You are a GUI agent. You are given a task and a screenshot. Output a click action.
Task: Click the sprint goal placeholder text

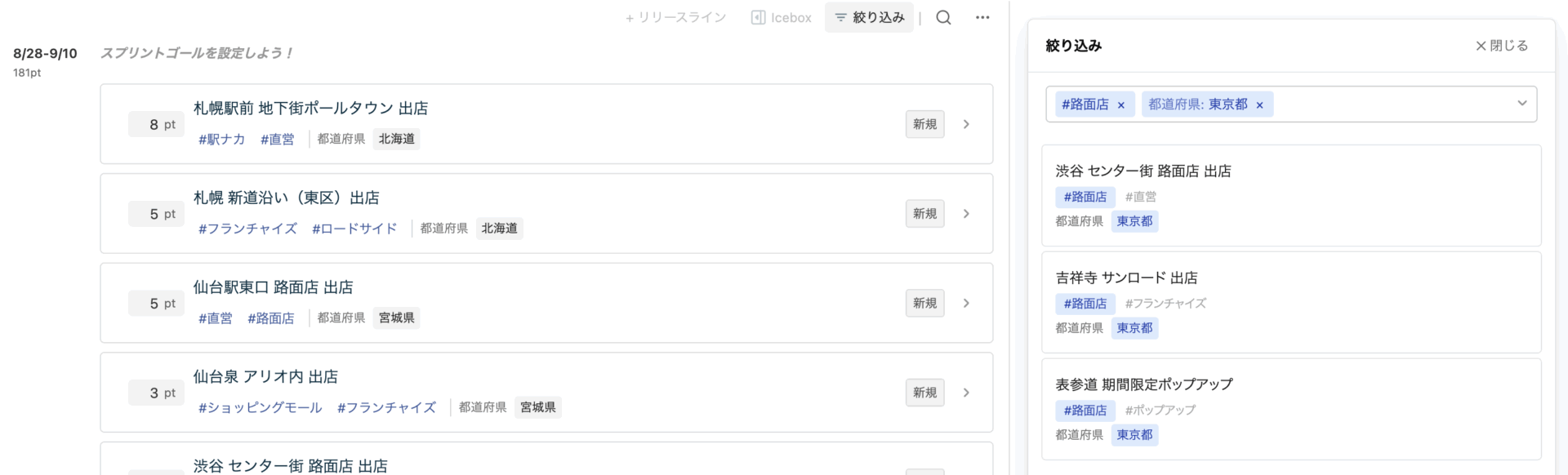coord(196,53)
